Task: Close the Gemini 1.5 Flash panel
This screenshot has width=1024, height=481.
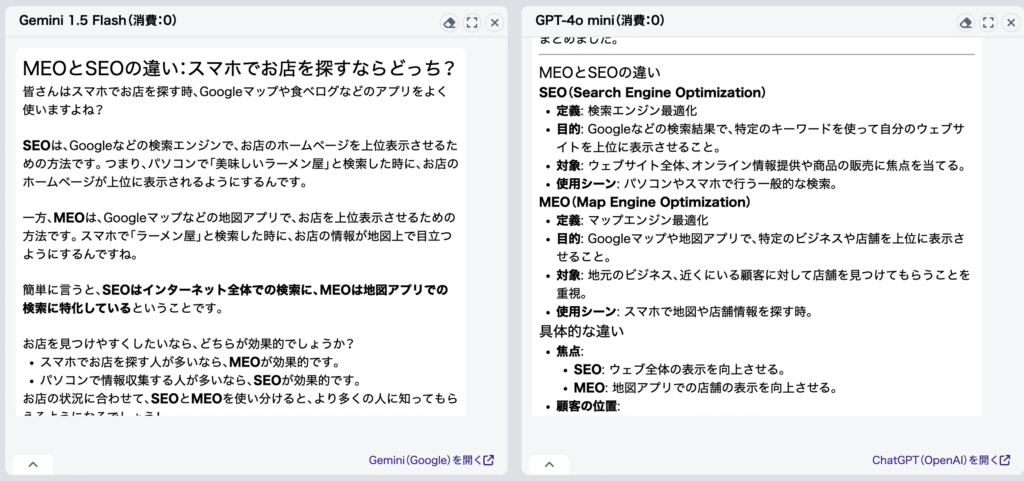Action: pyautogui.click(x=494, y=23)
